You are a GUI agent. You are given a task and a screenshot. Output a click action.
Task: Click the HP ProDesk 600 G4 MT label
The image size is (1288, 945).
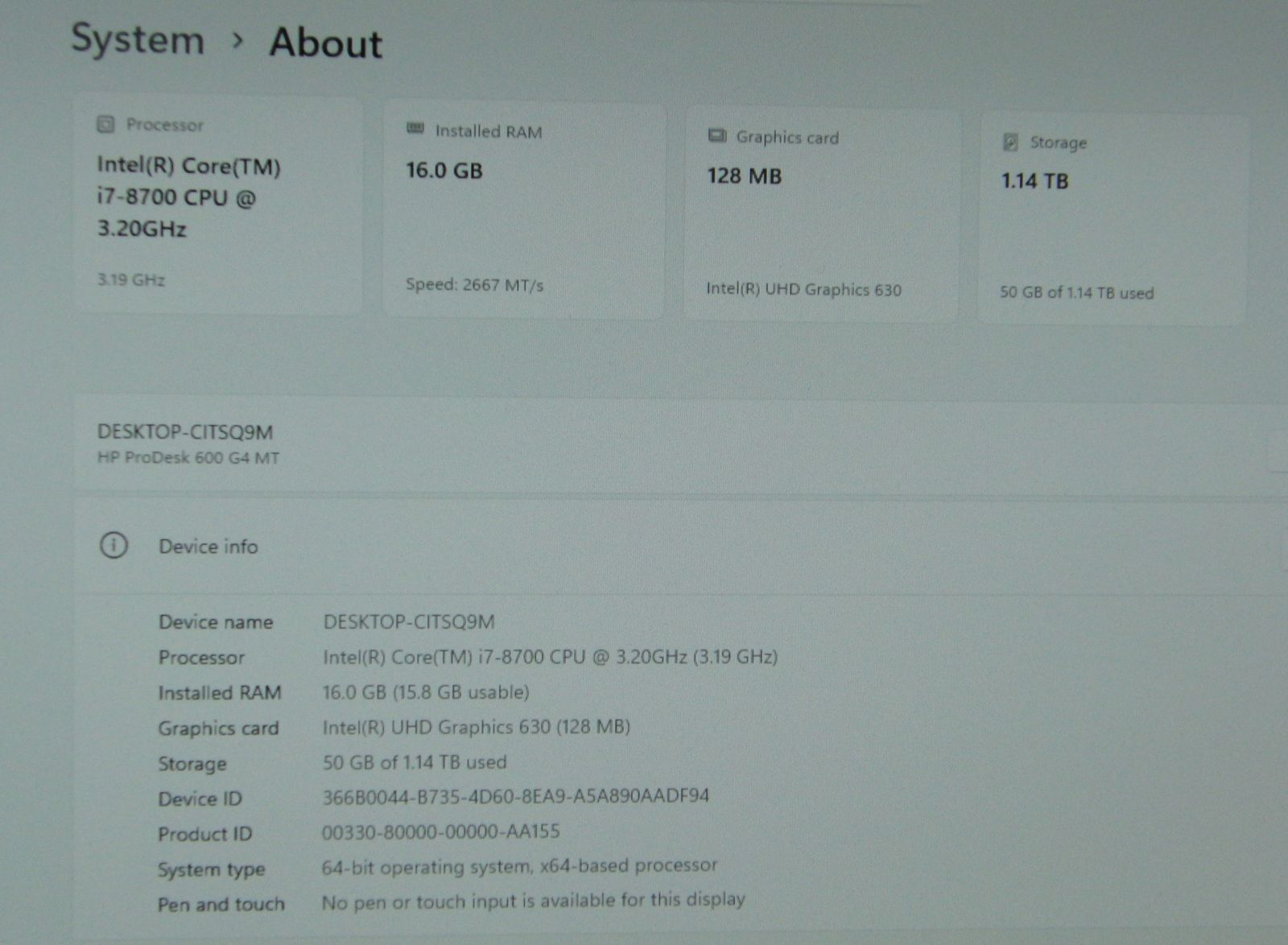[x=188, y=458]
